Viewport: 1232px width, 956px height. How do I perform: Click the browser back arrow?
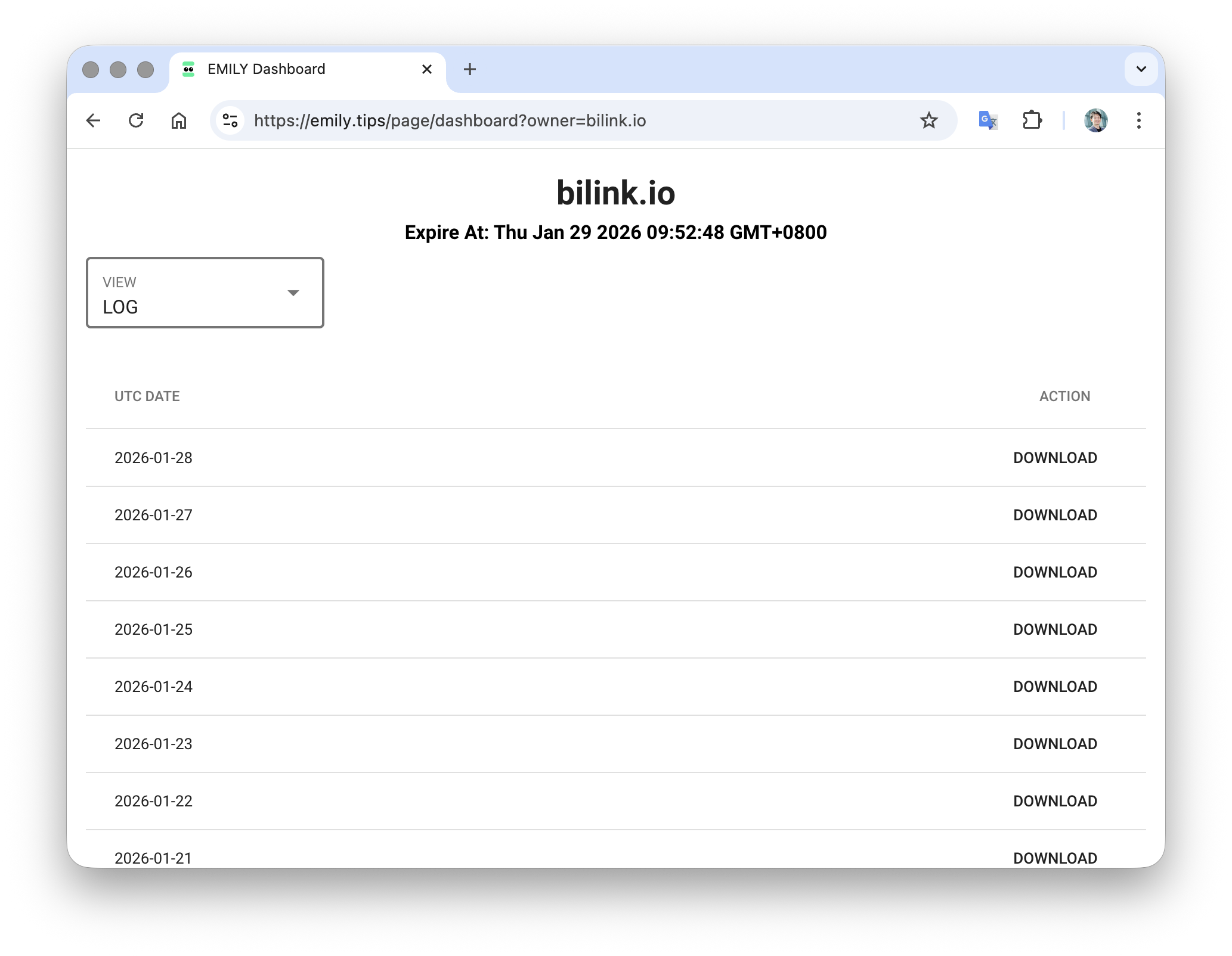click(94, 121)
